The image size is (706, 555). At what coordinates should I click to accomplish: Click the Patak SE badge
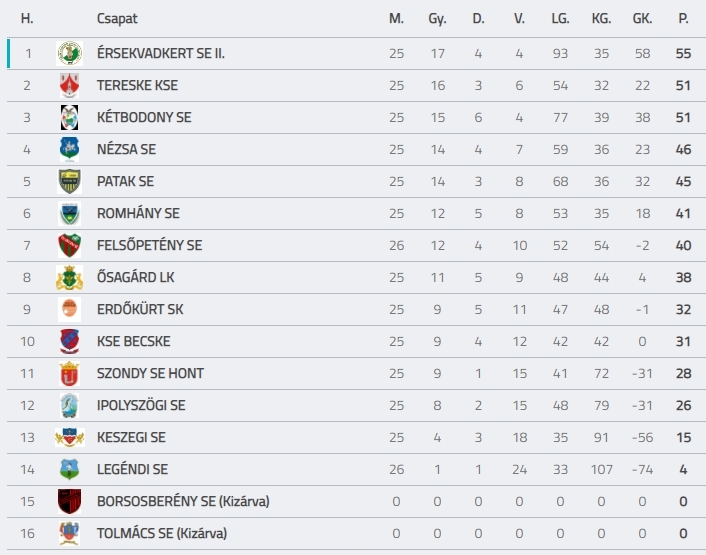69,181
